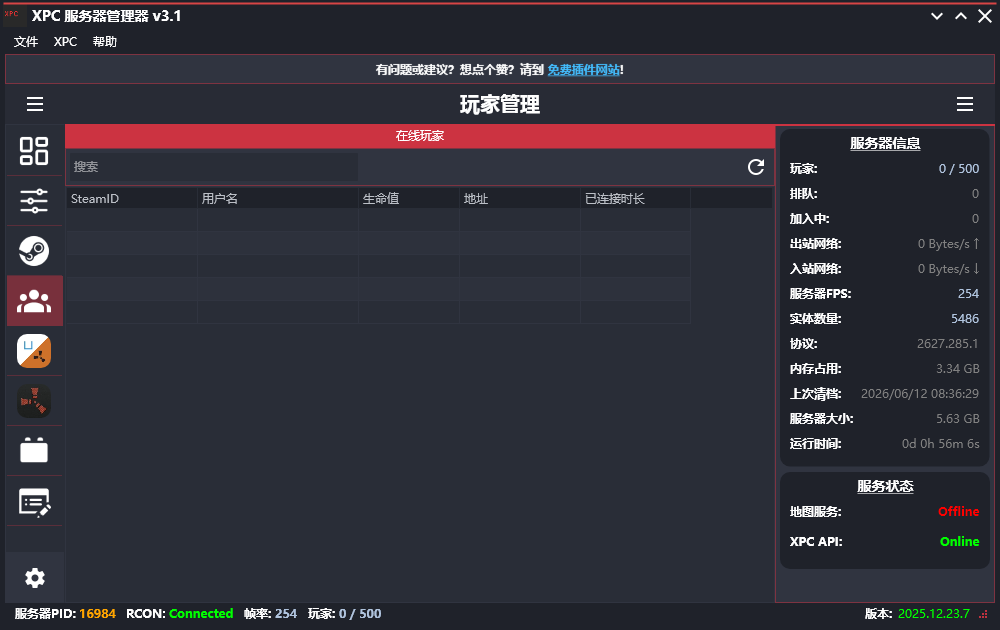Click the RCON Connected status
This screenshot has height=630, width=1000.
201,613
